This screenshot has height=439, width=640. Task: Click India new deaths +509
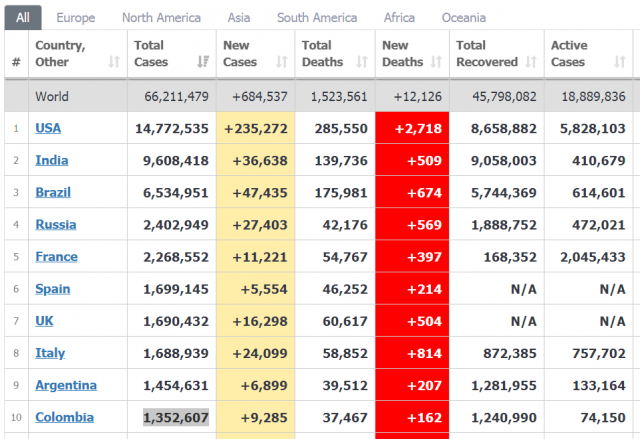pyautogui.click(x=424, y=161)
